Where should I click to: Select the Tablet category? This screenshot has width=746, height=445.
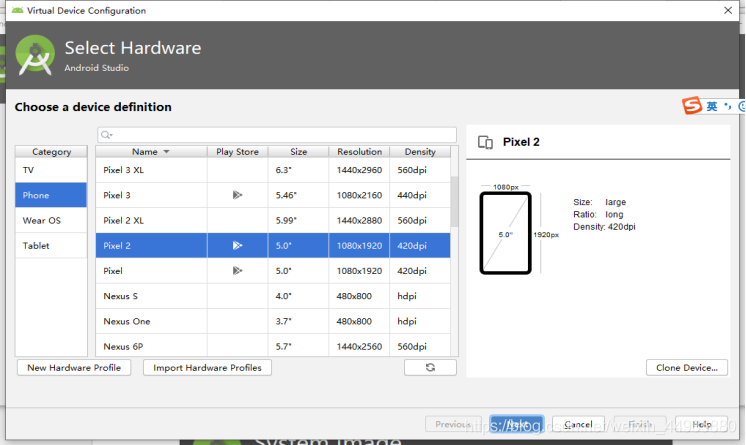pos(51,246)
